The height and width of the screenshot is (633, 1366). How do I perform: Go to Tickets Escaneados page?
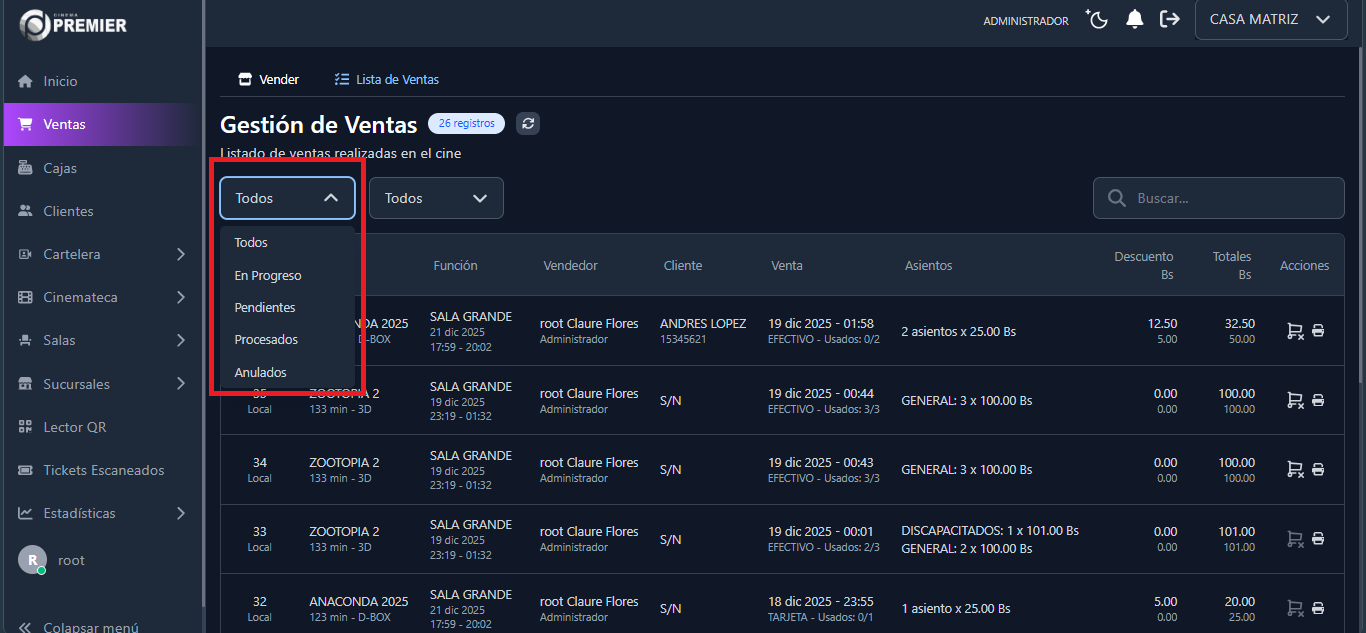coord(103,470)
